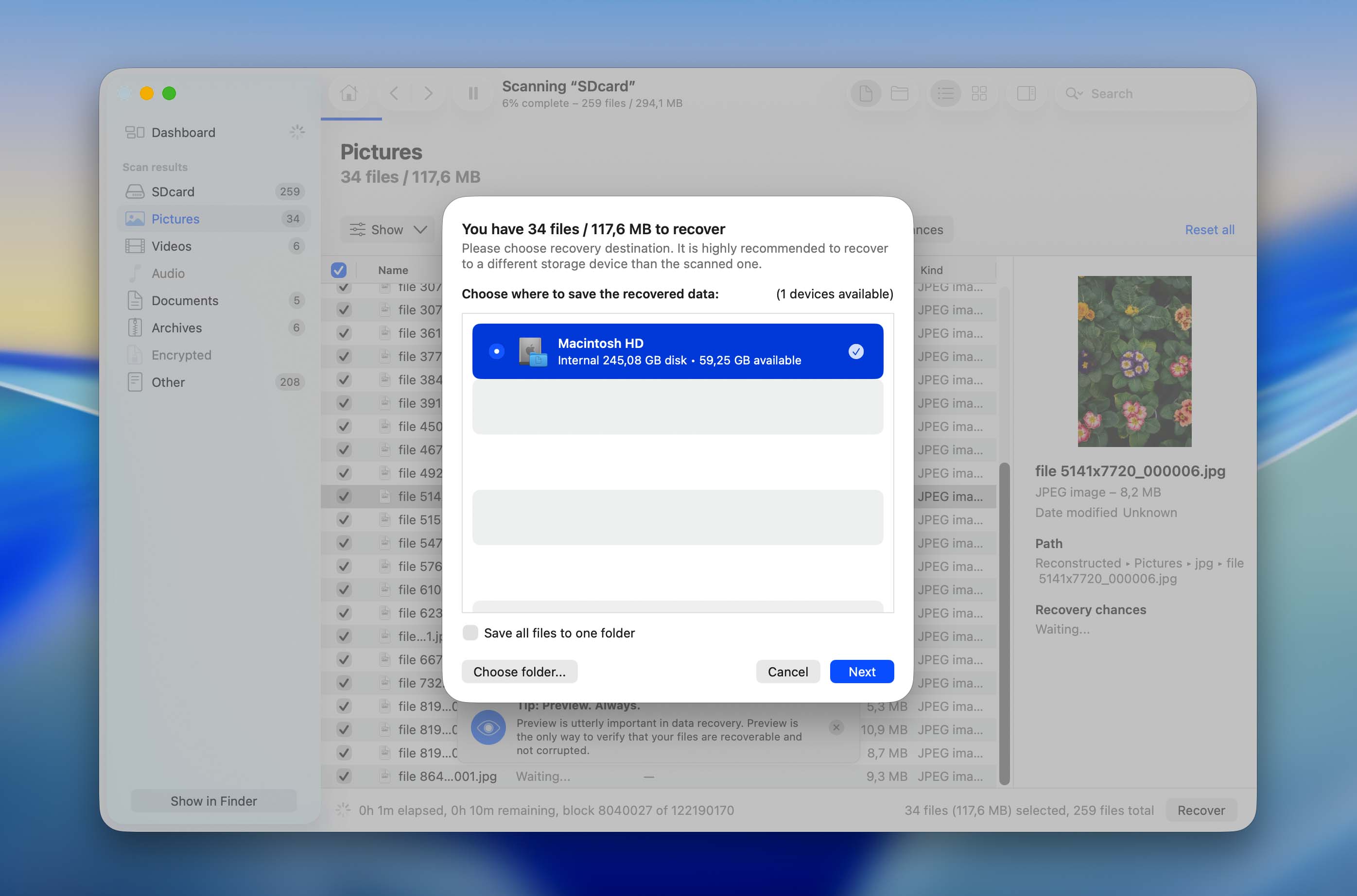The image size is (1357, 896).
Task: Open the Other category
Action: click(x=213, y=382)
